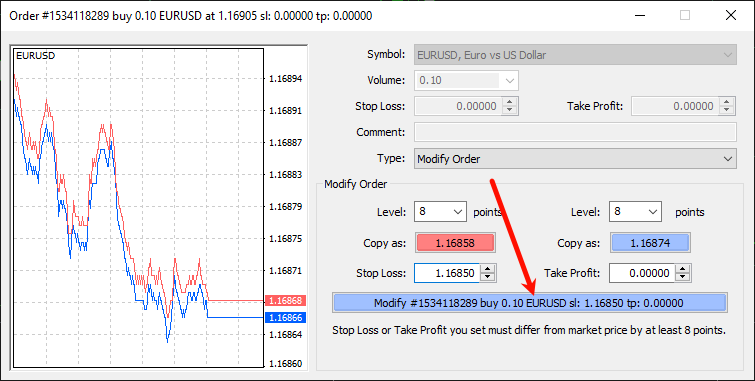This screenshot has height=381, width=755.
Task: Decrease Modify Order Take Profit with down arrow
Action: (x=683, y=277)
